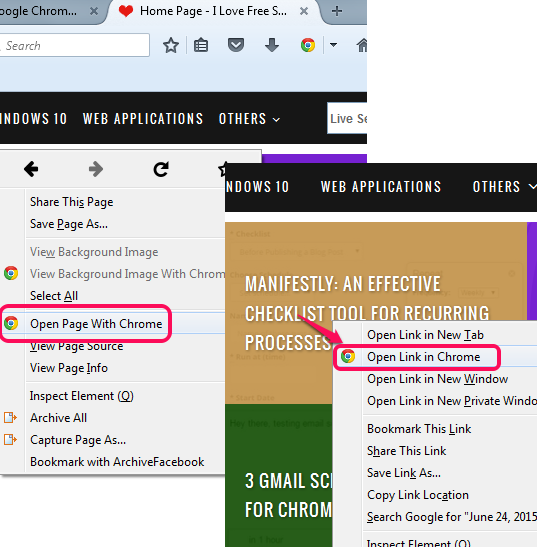The width and height of the screenshot is (537, 547).
Task: Click the Live Search box on the site
Action: pos(347,118)
